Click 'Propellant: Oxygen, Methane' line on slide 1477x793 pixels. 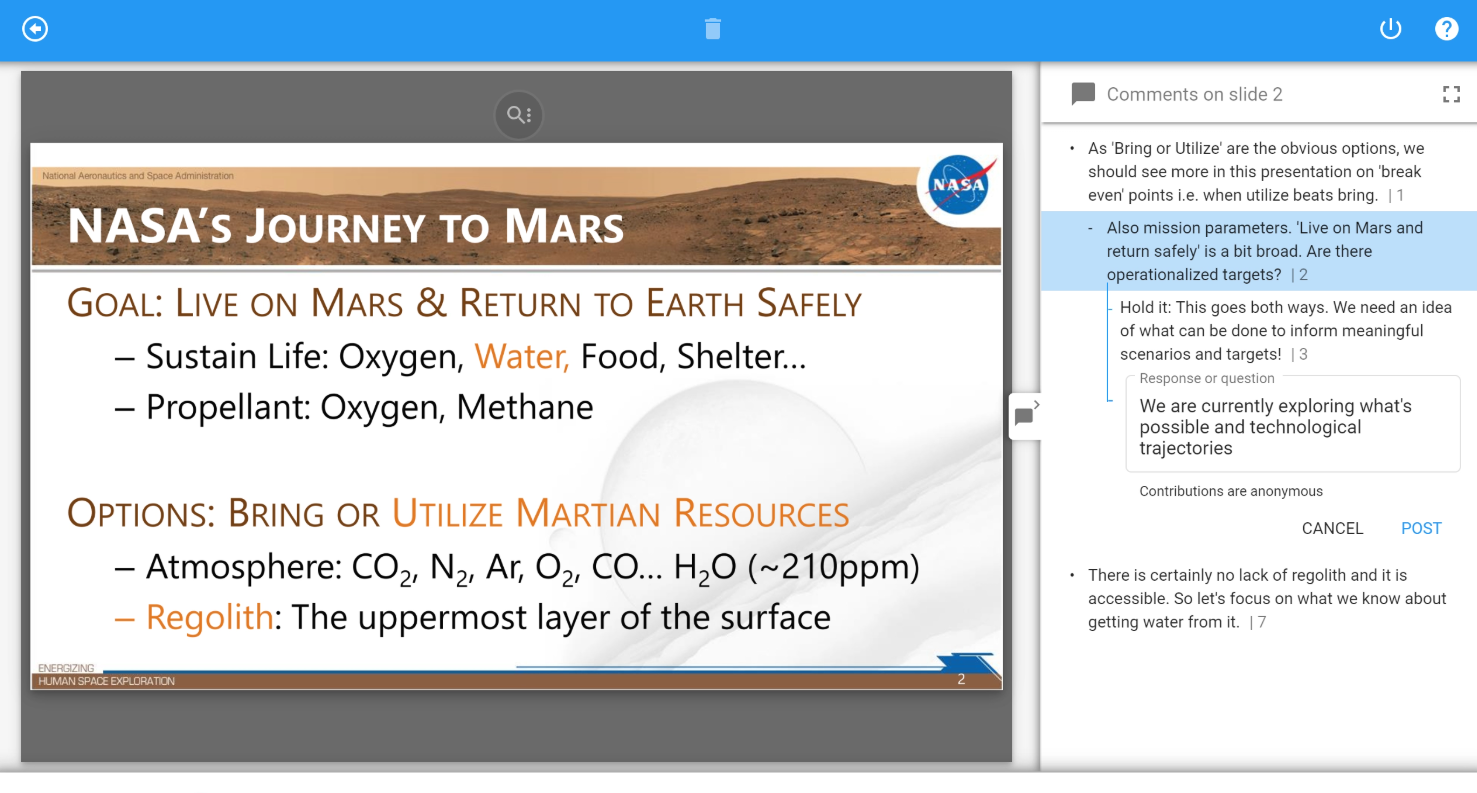pyautogui.click(x=370, y=407)
